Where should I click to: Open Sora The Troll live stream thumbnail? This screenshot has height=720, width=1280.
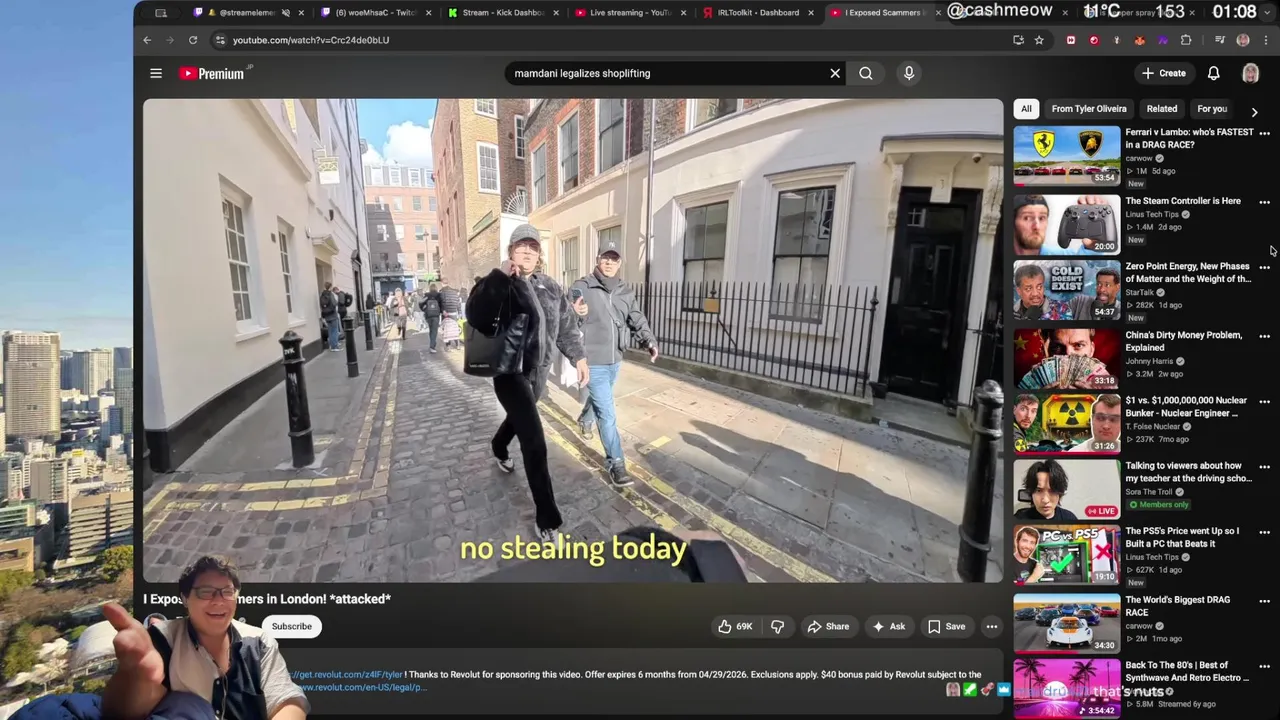pyautogui.click(x=1067, y=489)
